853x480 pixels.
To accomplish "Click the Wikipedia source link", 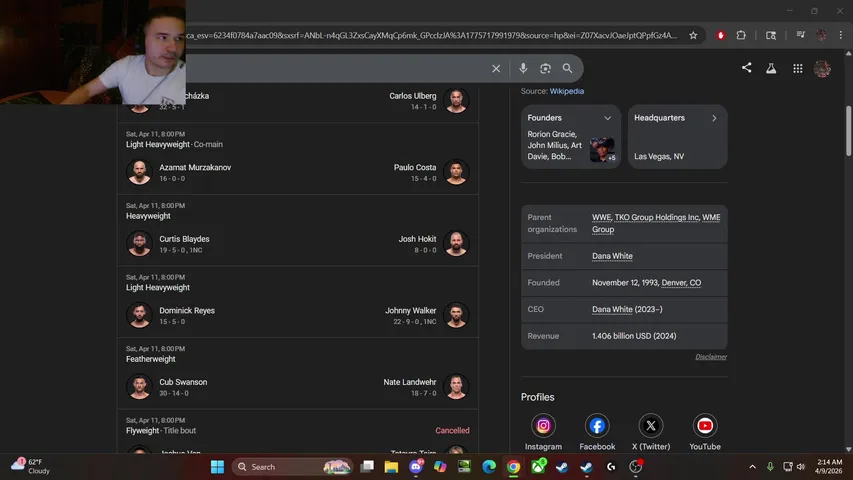I will [x=566, y=91].
